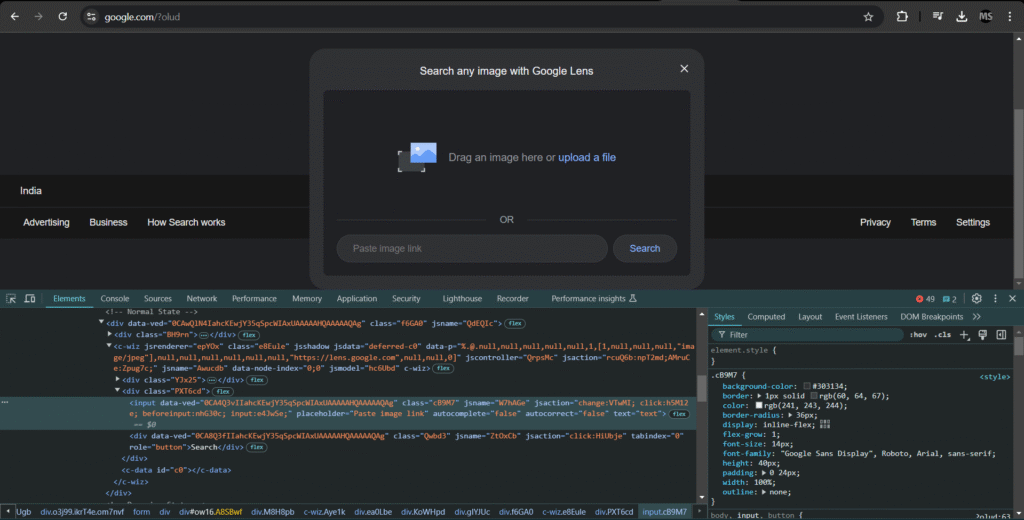Viewport: 1024px width, 520px height.
Task: Open DevTools settings gear
Action: click(x=977, y=298)
